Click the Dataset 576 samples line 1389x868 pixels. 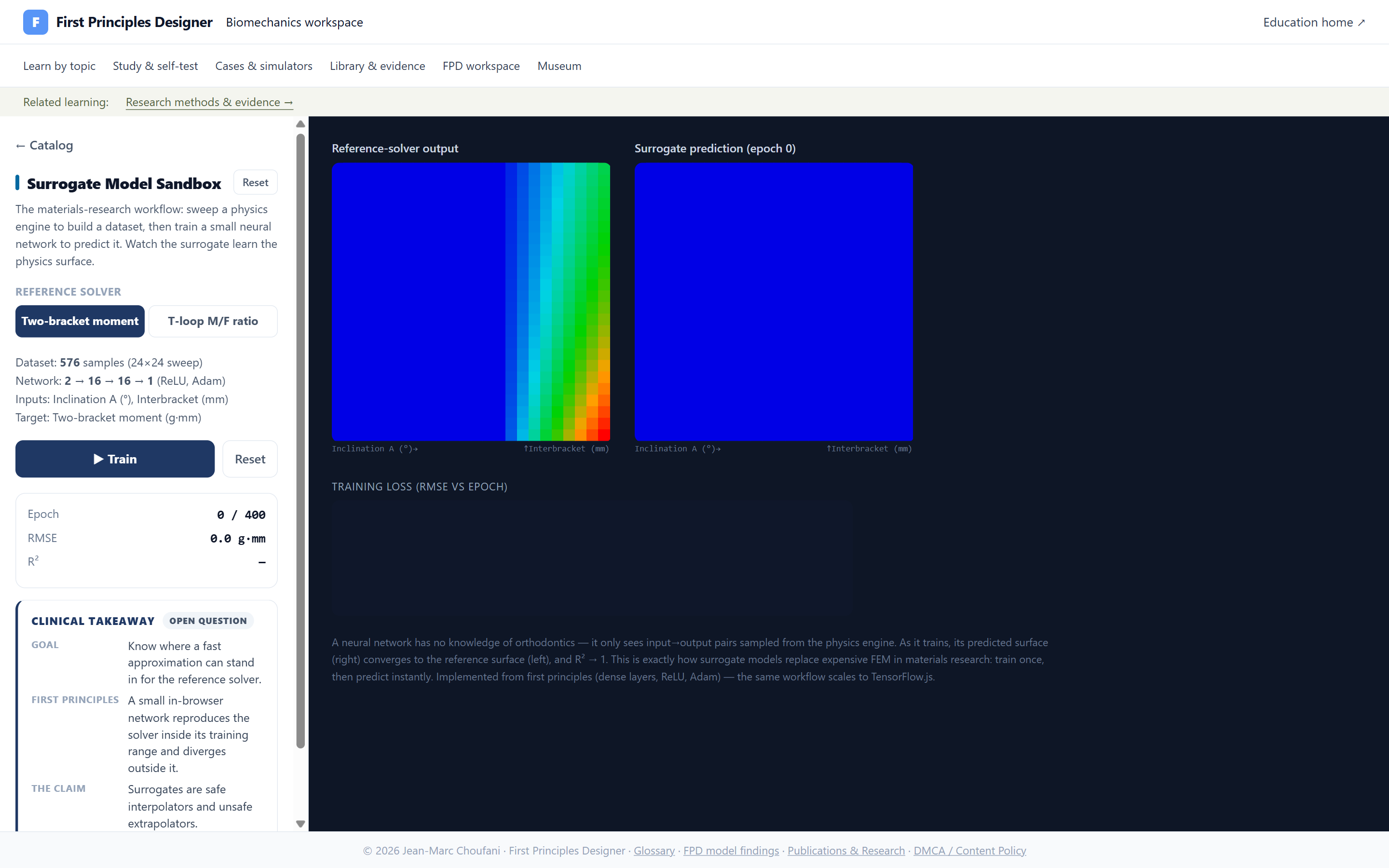[x=109, y=362]
